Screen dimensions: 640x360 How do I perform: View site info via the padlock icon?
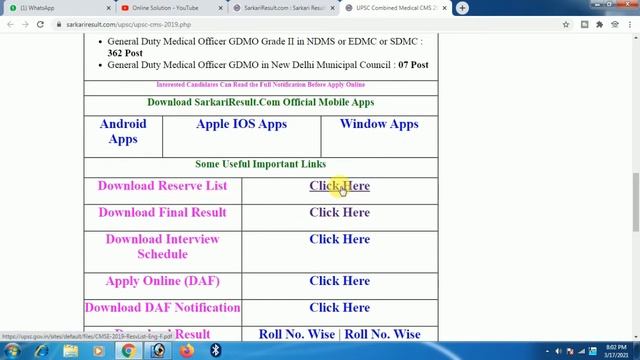[x=59, y=24]
